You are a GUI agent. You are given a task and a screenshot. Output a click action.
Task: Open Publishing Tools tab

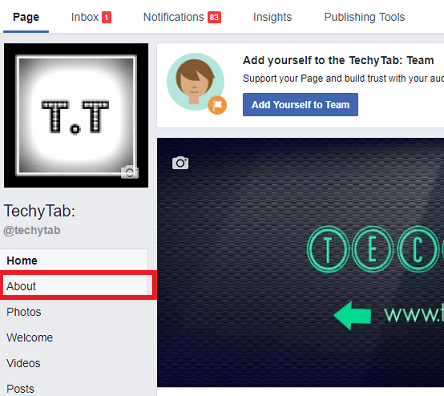(364, 17)
